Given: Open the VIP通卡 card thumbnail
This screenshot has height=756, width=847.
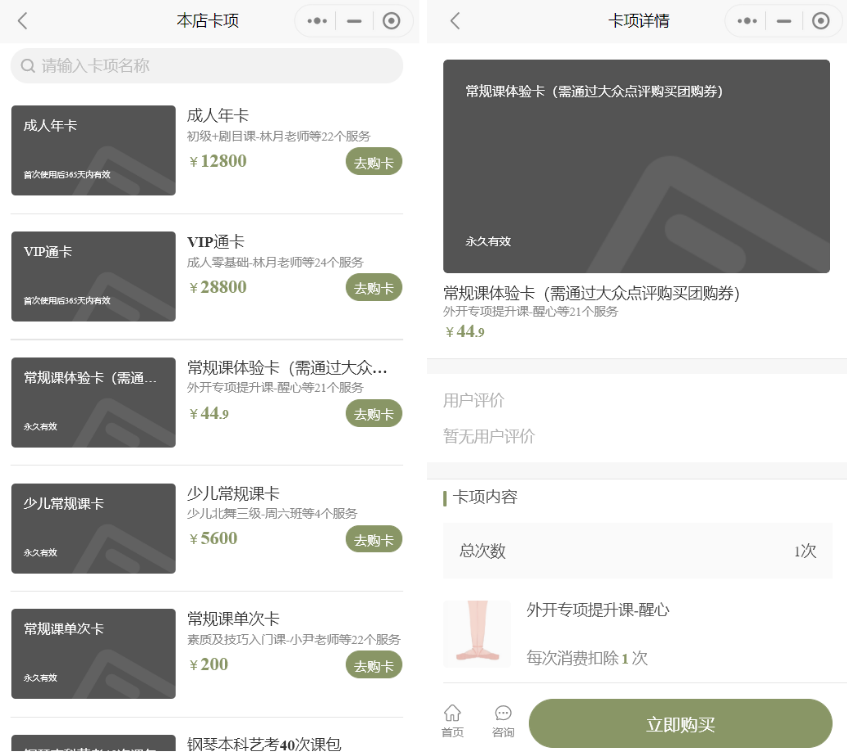Looking at the screenshot, I should (93, 276).
